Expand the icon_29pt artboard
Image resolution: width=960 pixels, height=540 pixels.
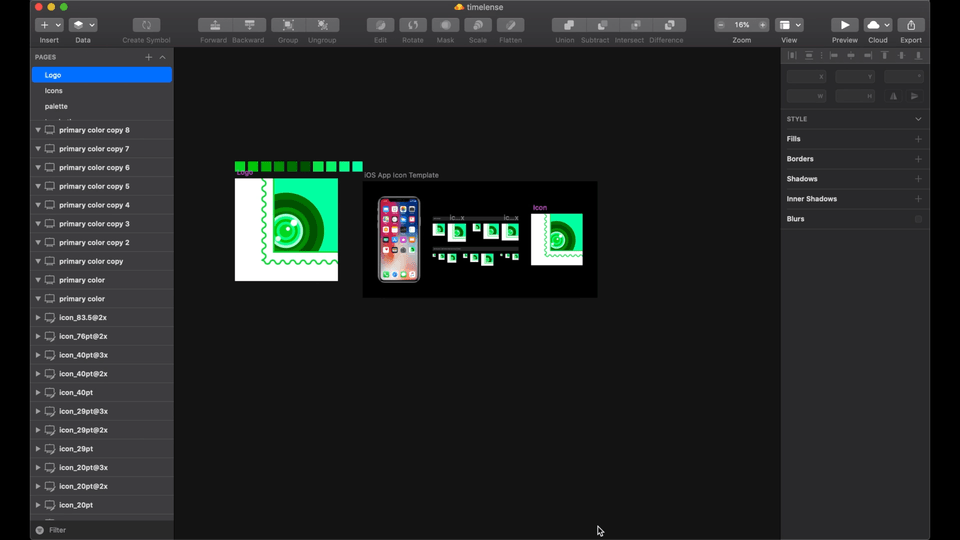38,449
